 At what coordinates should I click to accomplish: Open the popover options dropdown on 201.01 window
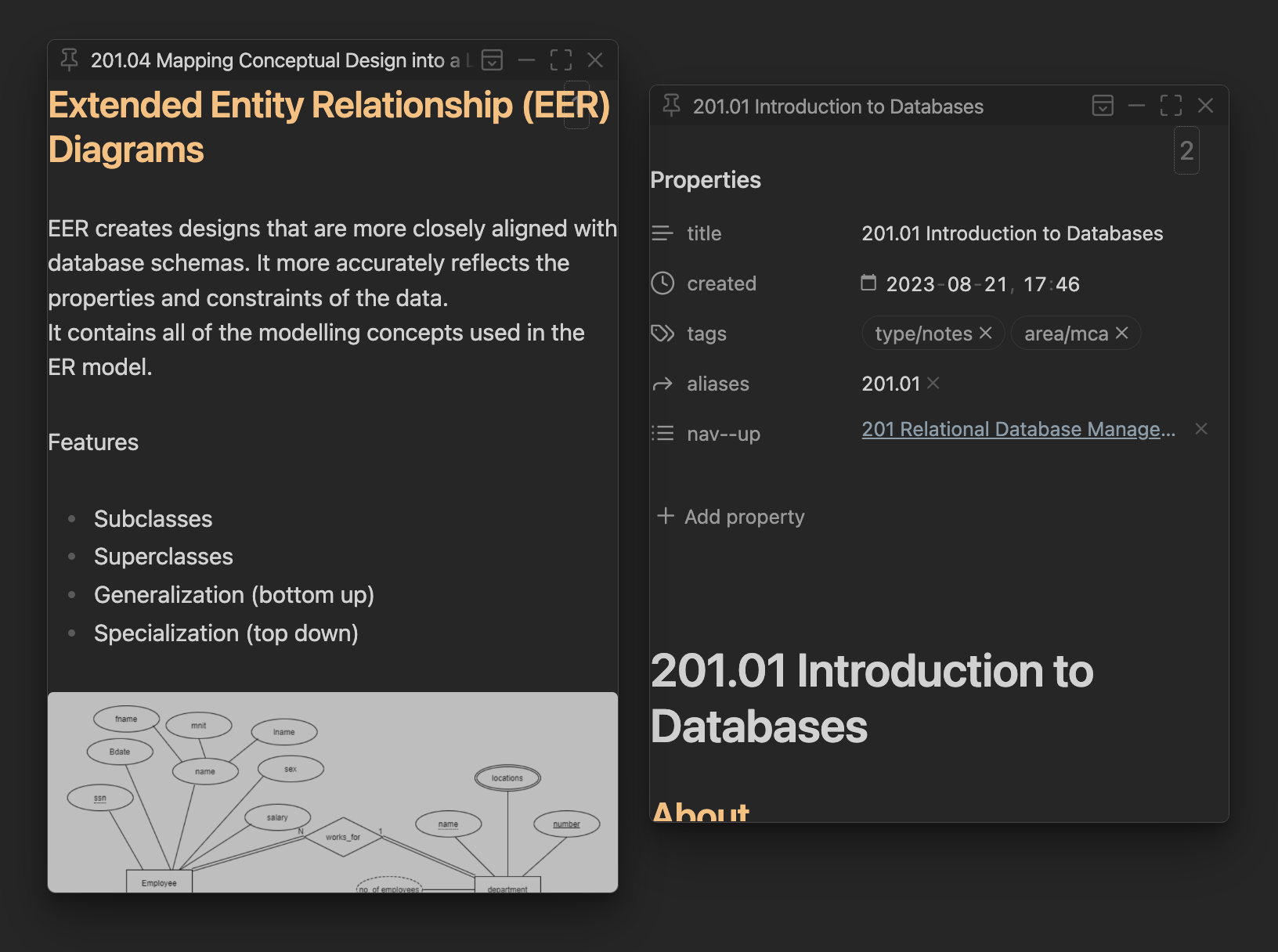pos(1103,106)
